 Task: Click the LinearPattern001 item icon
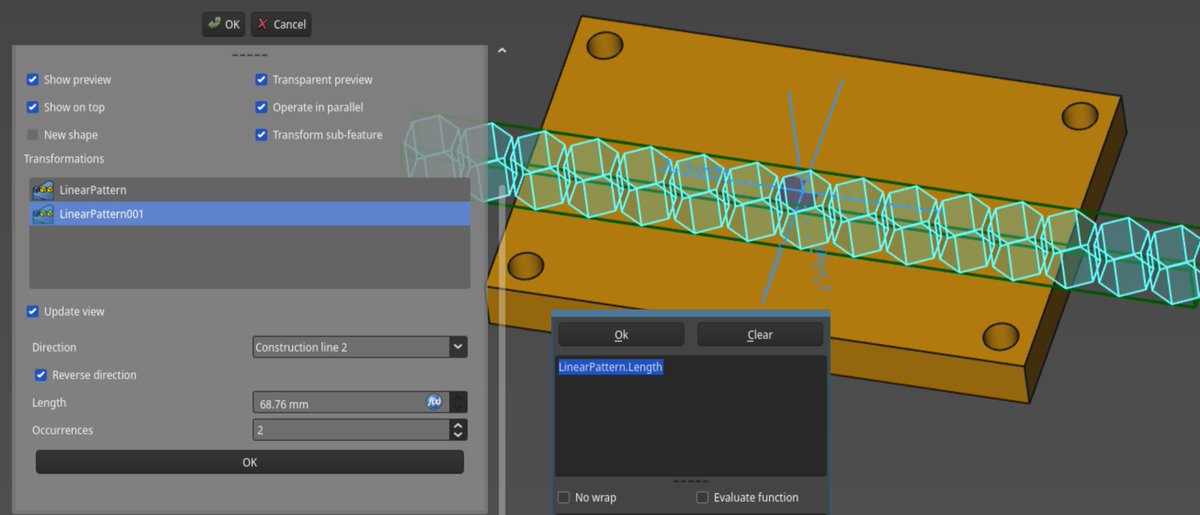pos(43,214)
